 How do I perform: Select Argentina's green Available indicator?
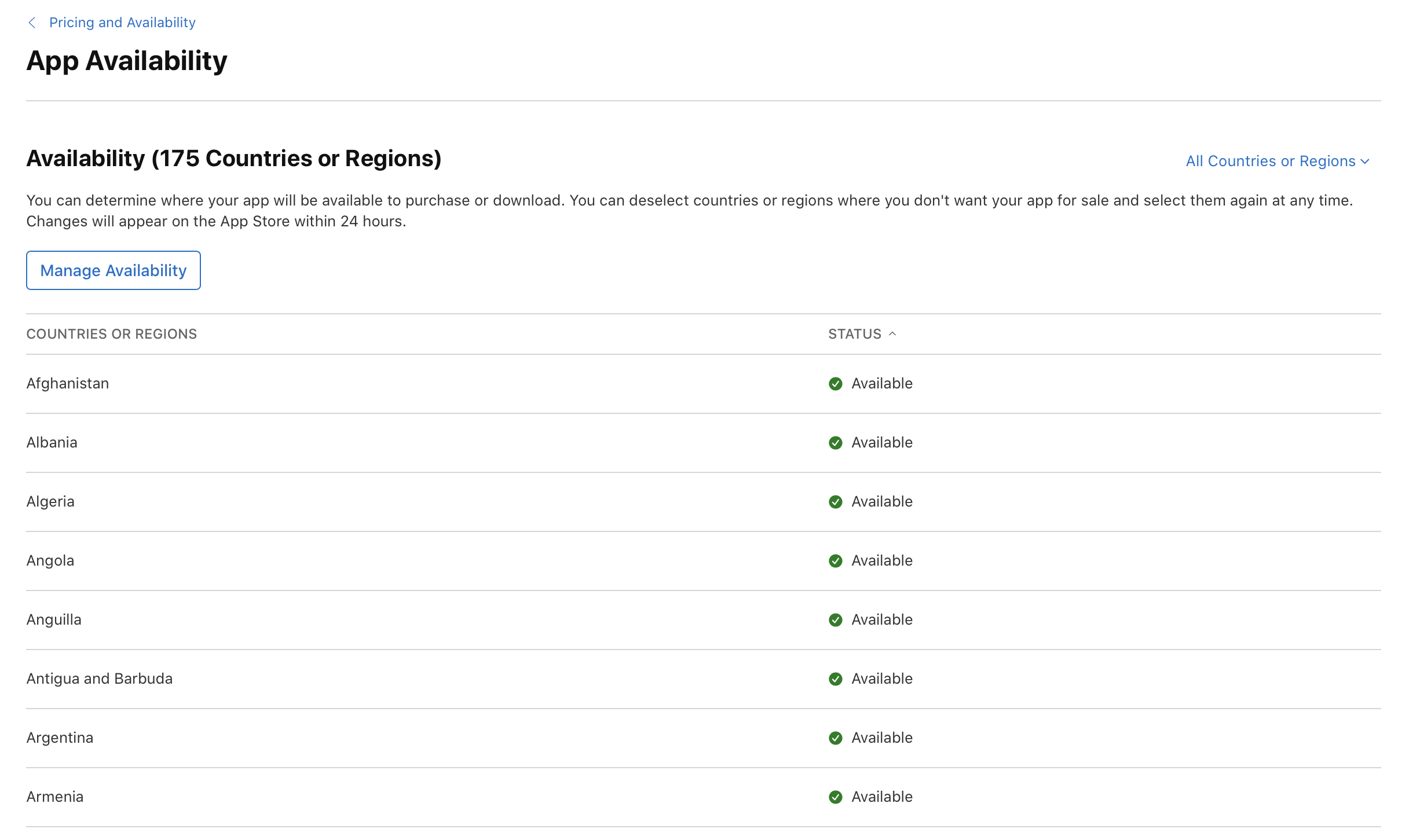[x=836, y=738]
